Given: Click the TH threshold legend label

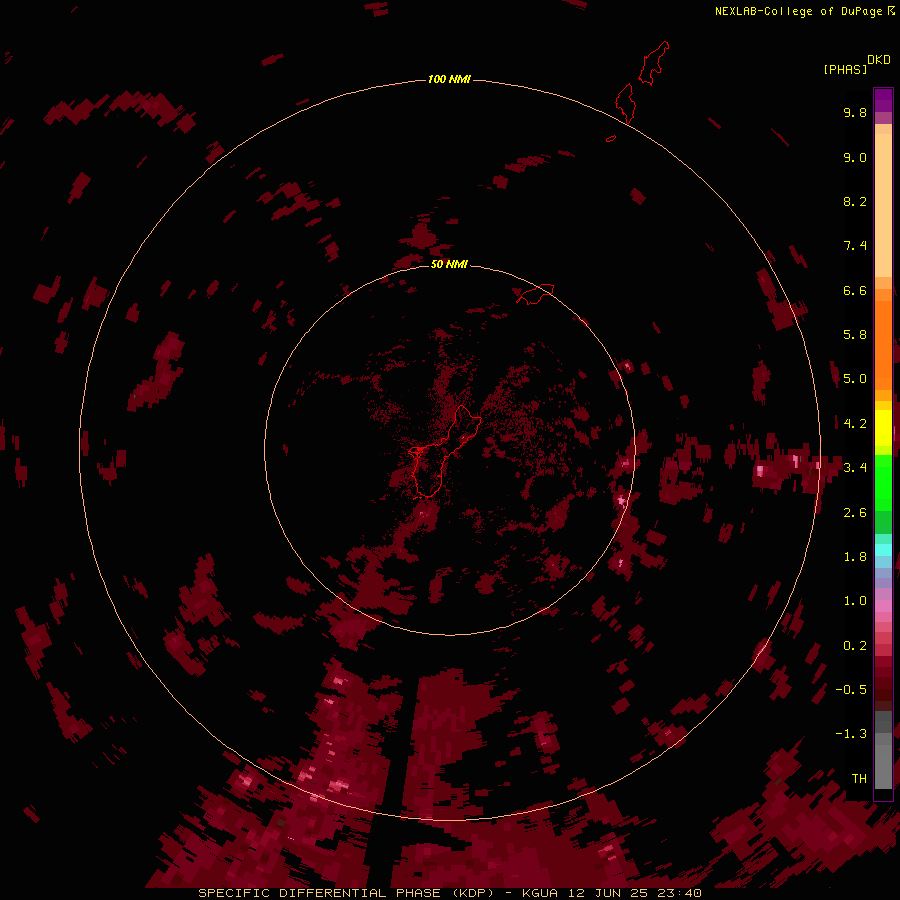Looking at the screenshot, I should (859, 779).
